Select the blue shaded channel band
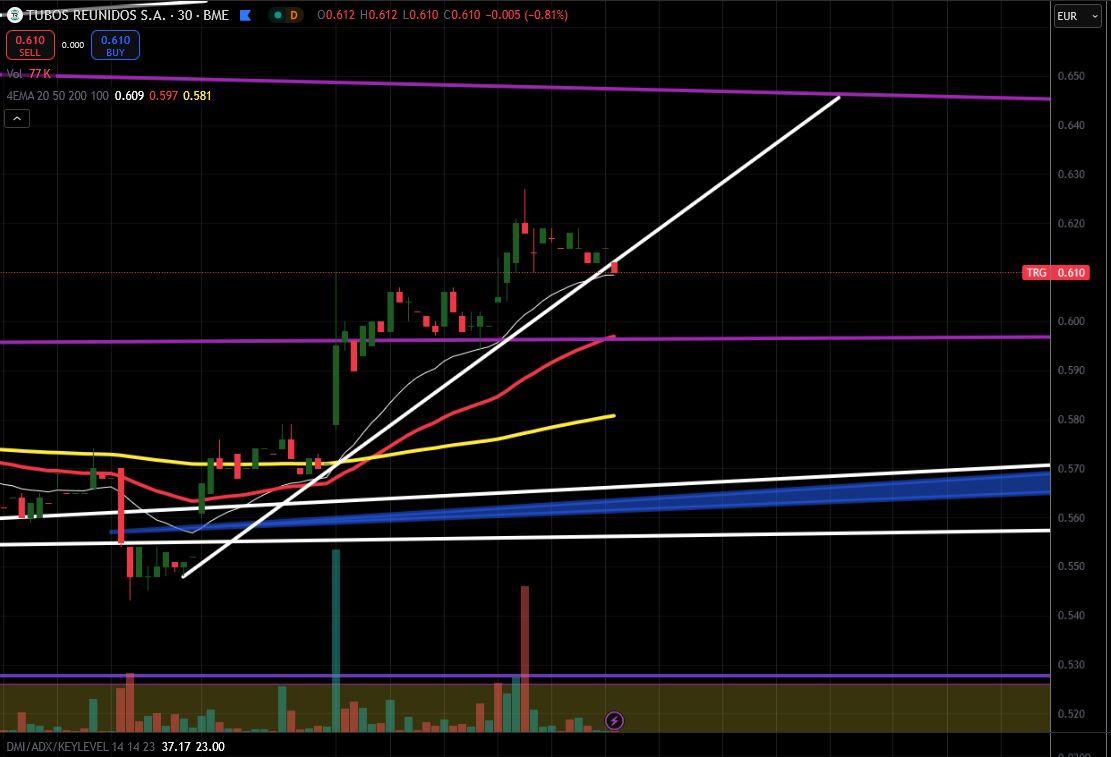 (580, 505)
